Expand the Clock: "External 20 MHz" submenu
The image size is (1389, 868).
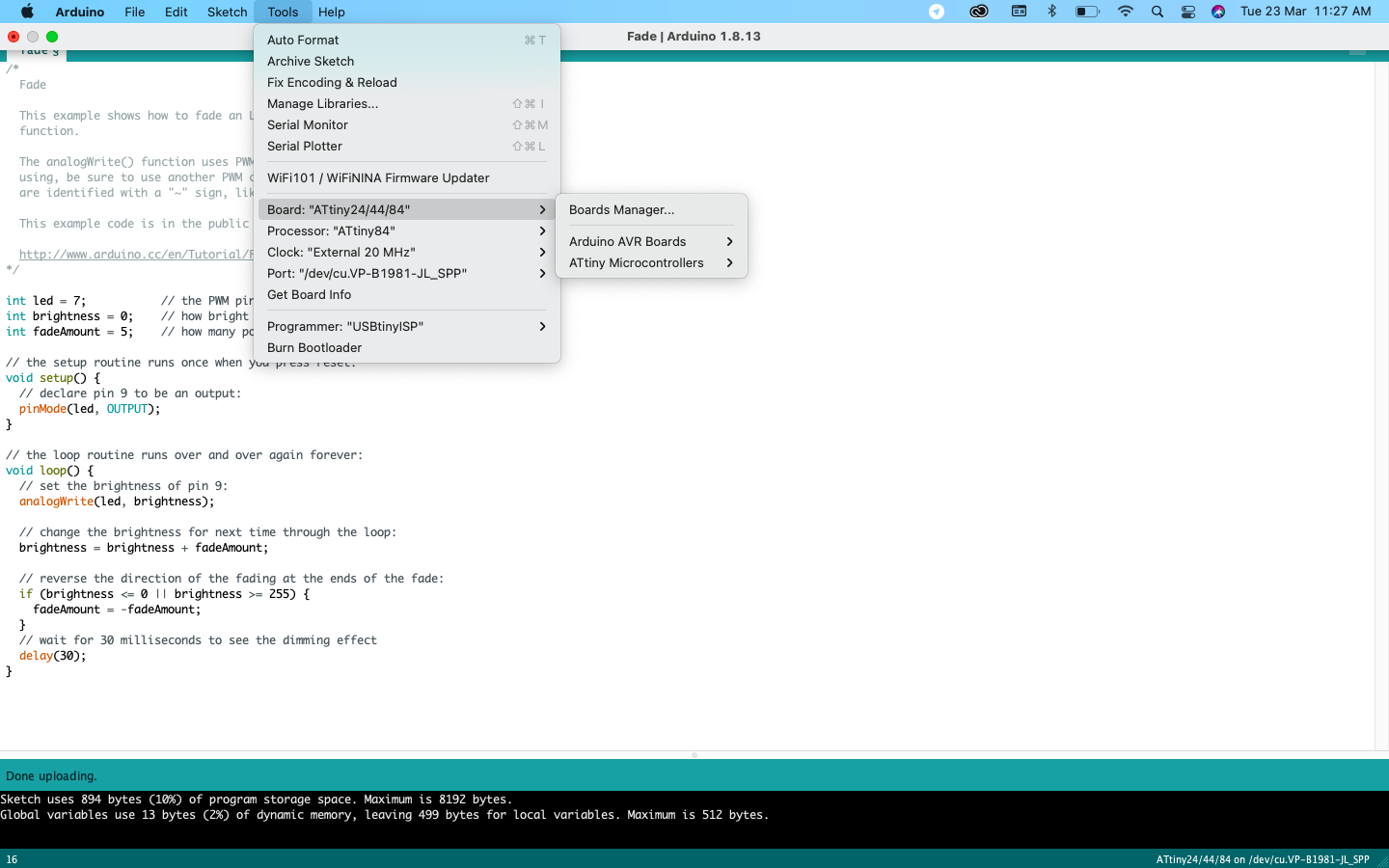click(407, 252)
